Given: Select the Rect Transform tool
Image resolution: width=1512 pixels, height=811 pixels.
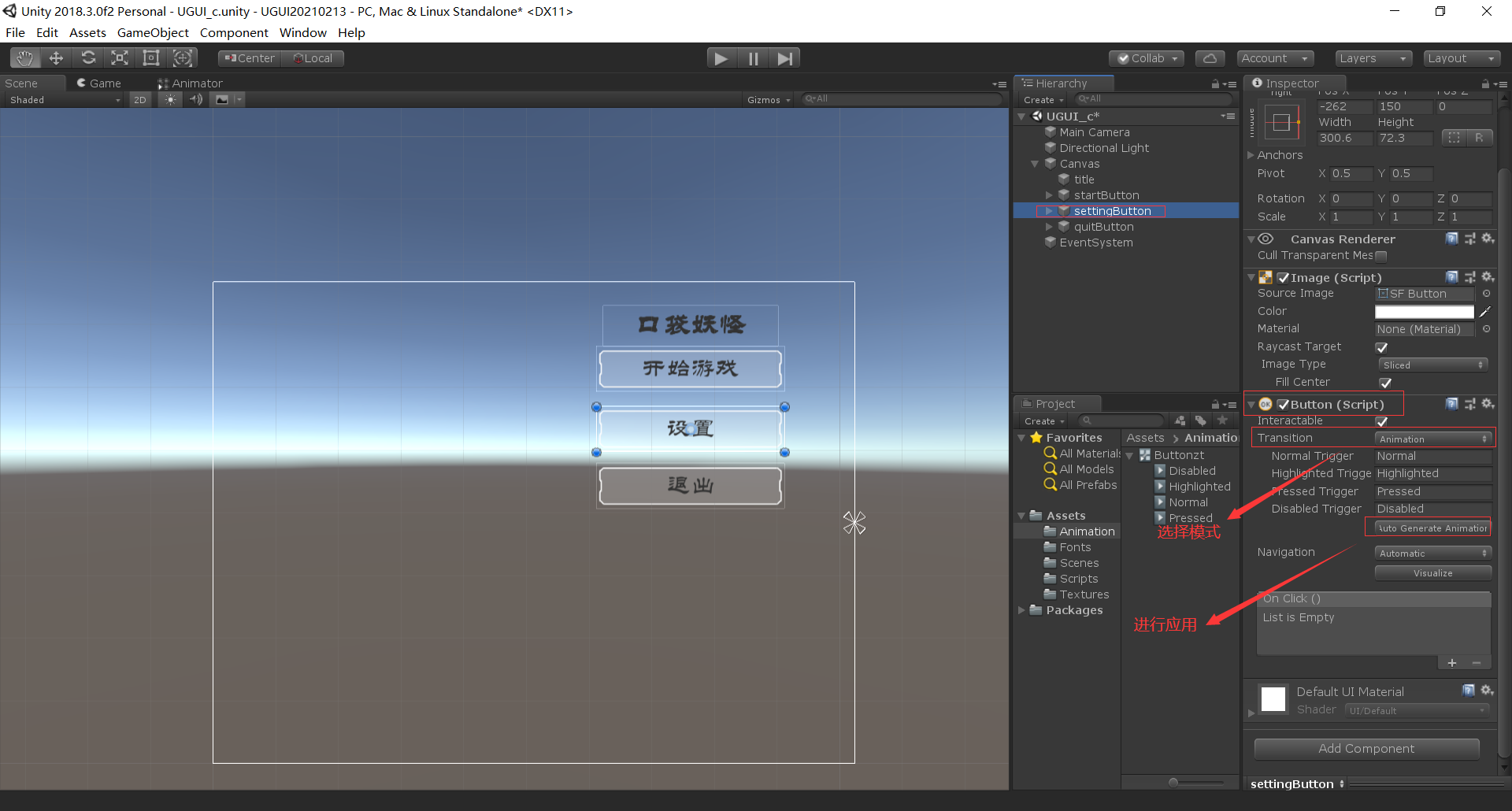Looking at the screenshot, I should pos(151,57).
